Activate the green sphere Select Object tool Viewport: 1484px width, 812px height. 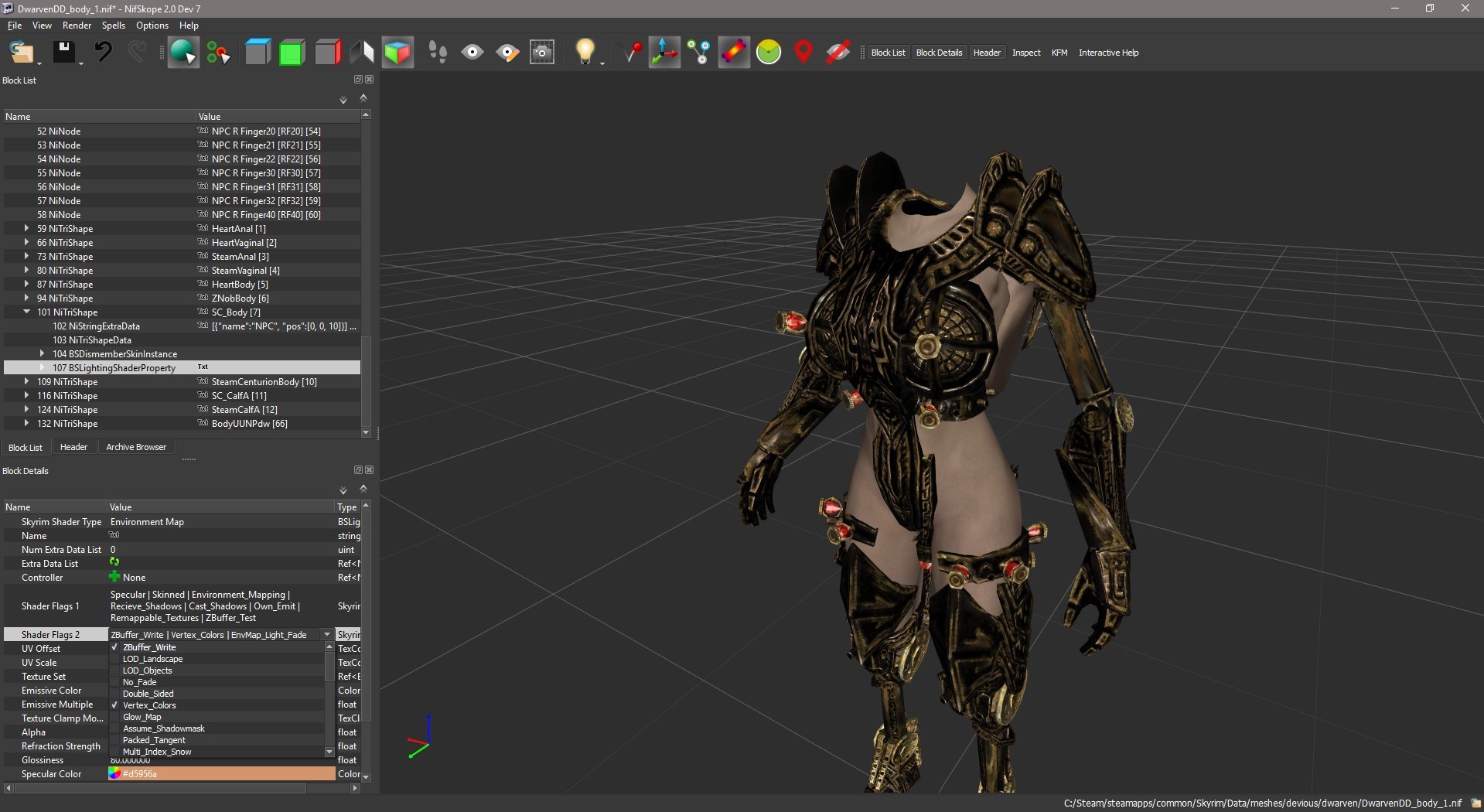click(183, 53)
